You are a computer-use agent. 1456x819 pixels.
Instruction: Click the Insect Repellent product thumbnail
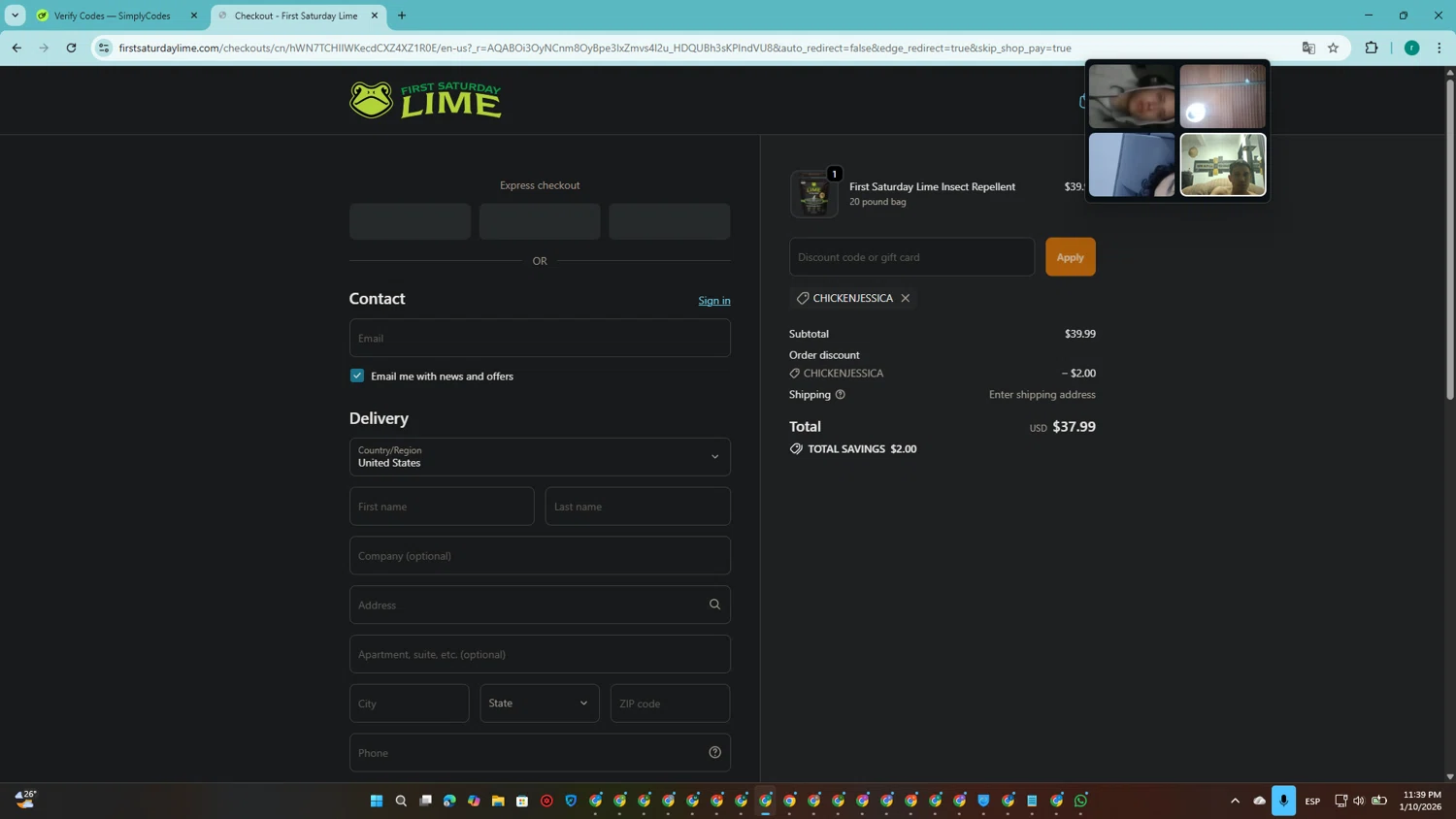point(813,194)
